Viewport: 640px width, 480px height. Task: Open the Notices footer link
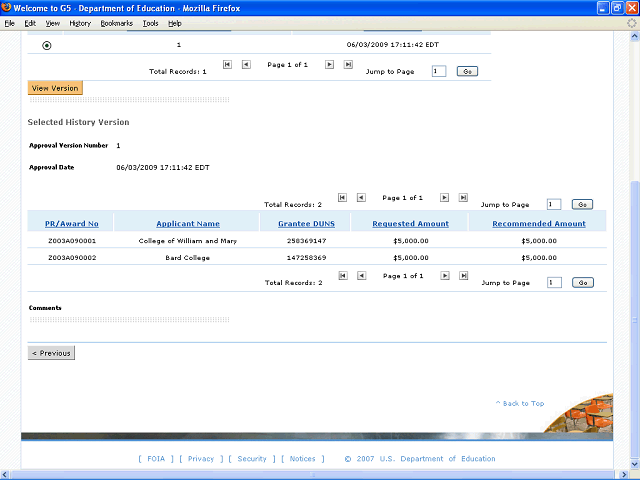302,459
